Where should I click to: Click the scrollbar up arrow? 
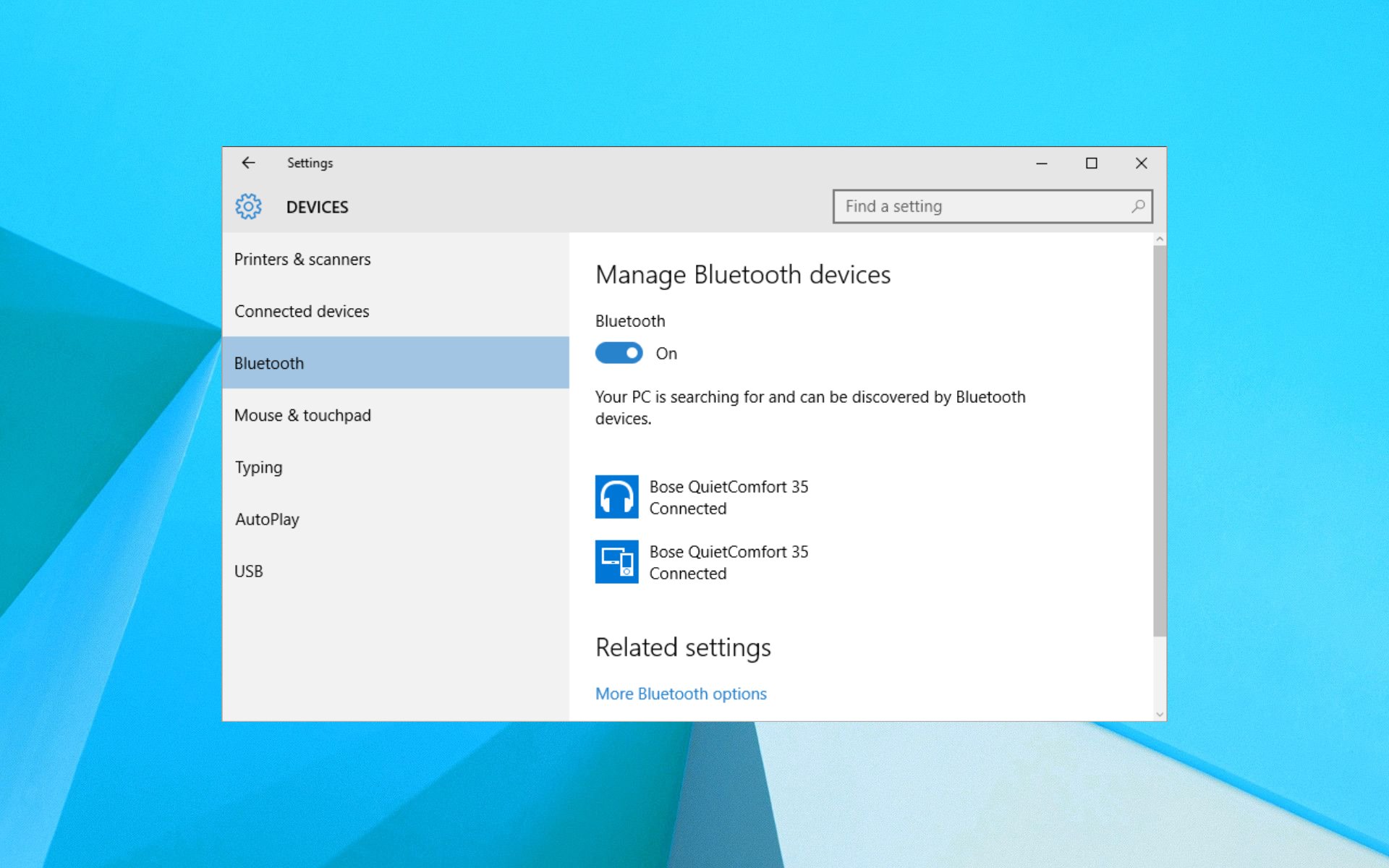(1160, 239)
